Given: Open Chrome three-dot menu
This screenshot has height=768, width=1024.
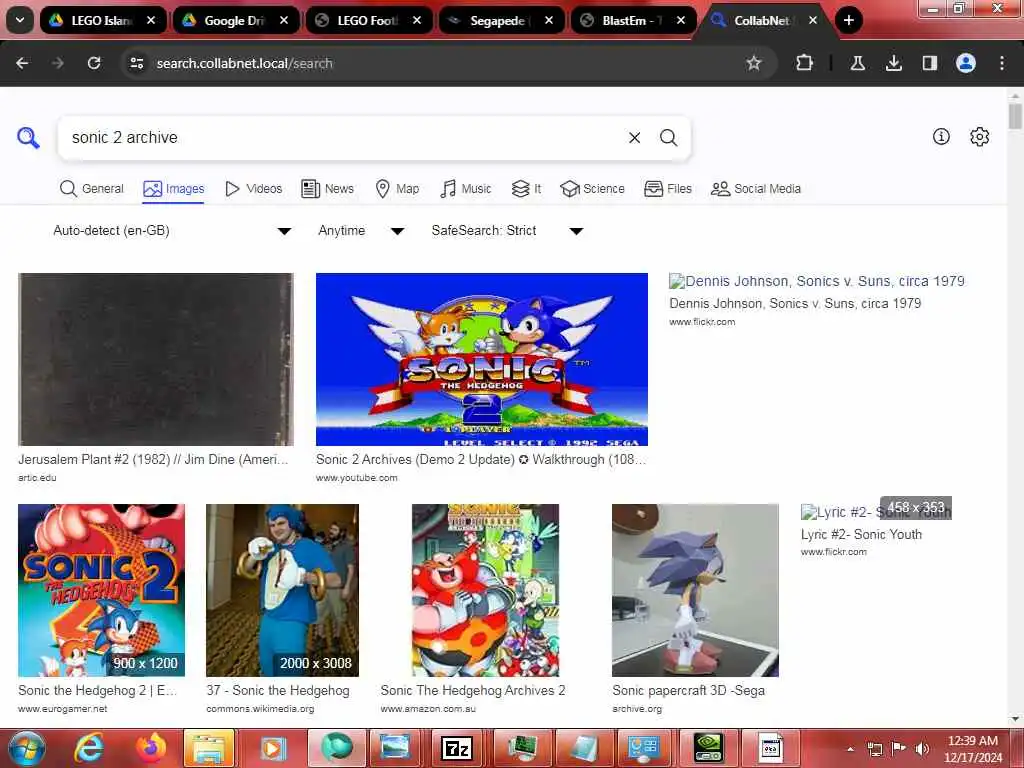Looking at the screenshot, I should [1002, 63].
